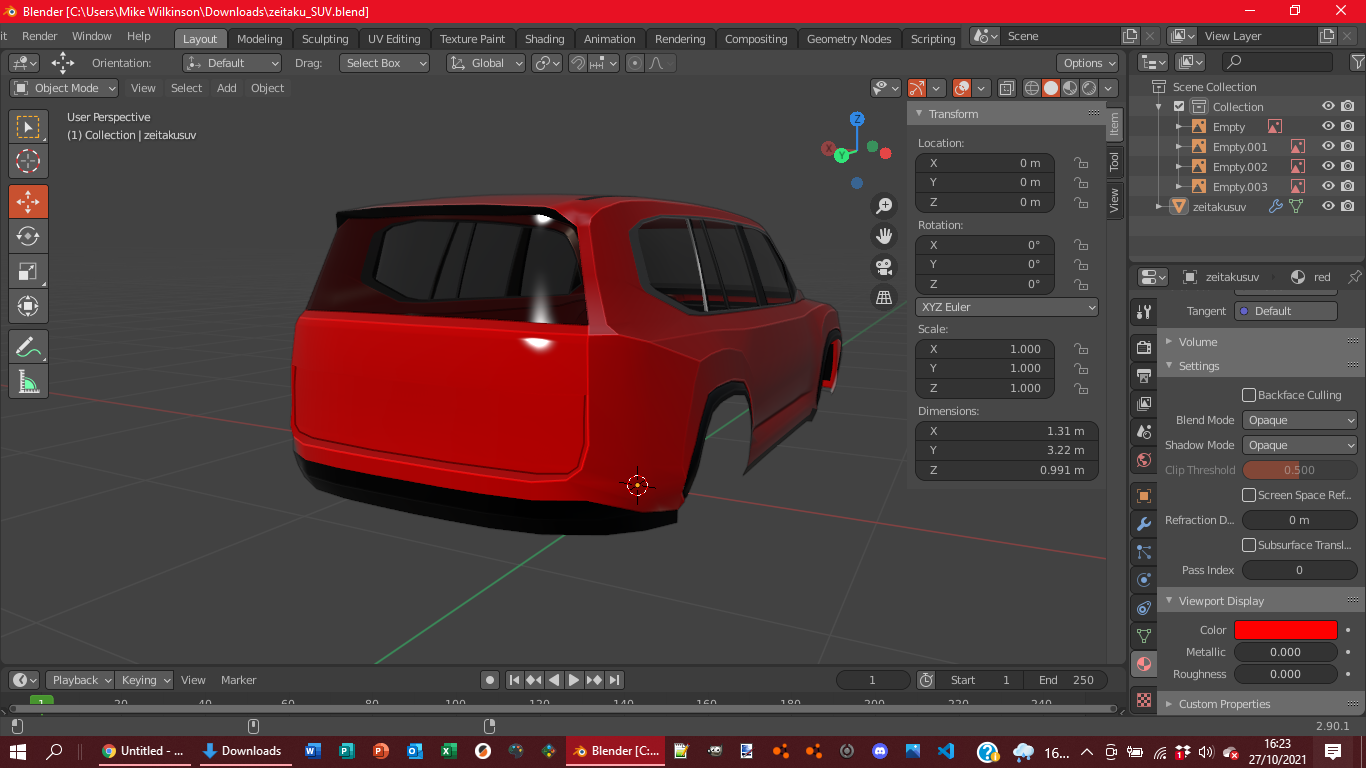Open the Render menu
The height and width of the screenshot is (768, 1366).
[x=40, y=36]
